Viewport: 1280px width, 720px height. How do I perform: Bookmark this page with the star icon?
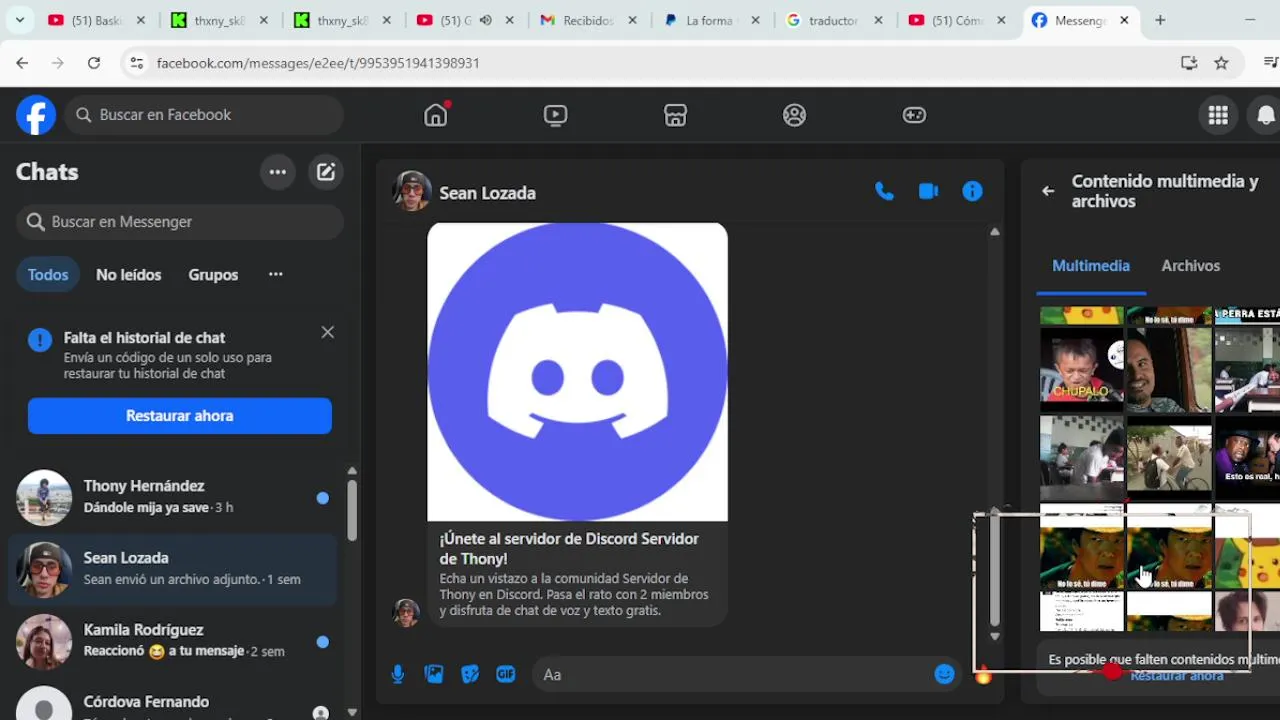click(x=1221, y=63)
